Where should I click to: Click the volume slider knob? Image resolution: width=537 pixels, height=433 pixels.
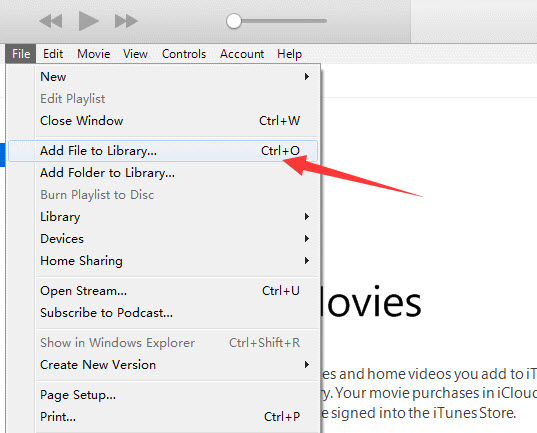point(234,21)
